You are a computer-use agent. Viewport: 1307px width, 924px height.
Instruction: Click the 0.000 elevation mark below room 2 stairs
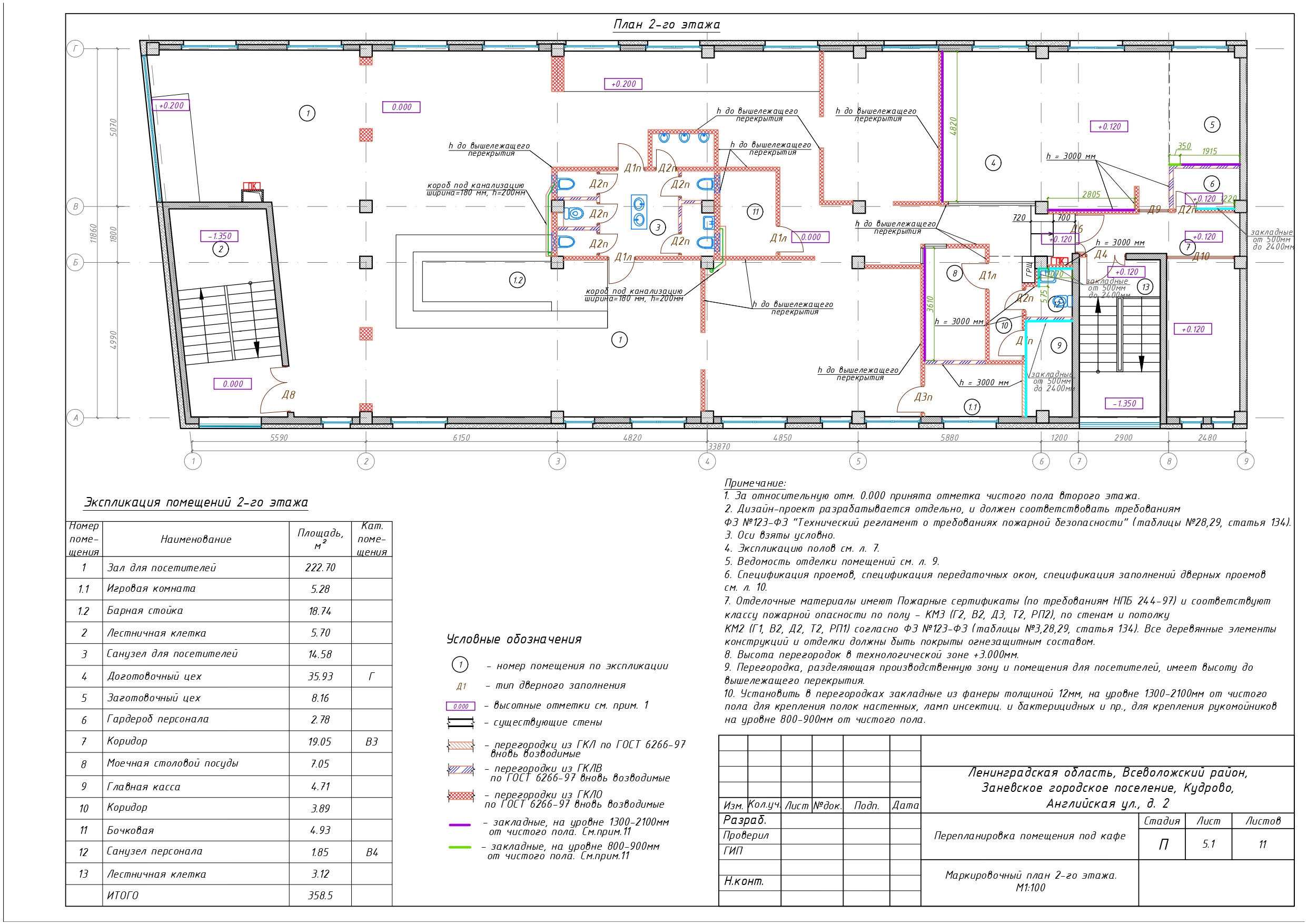coord(233,384)
